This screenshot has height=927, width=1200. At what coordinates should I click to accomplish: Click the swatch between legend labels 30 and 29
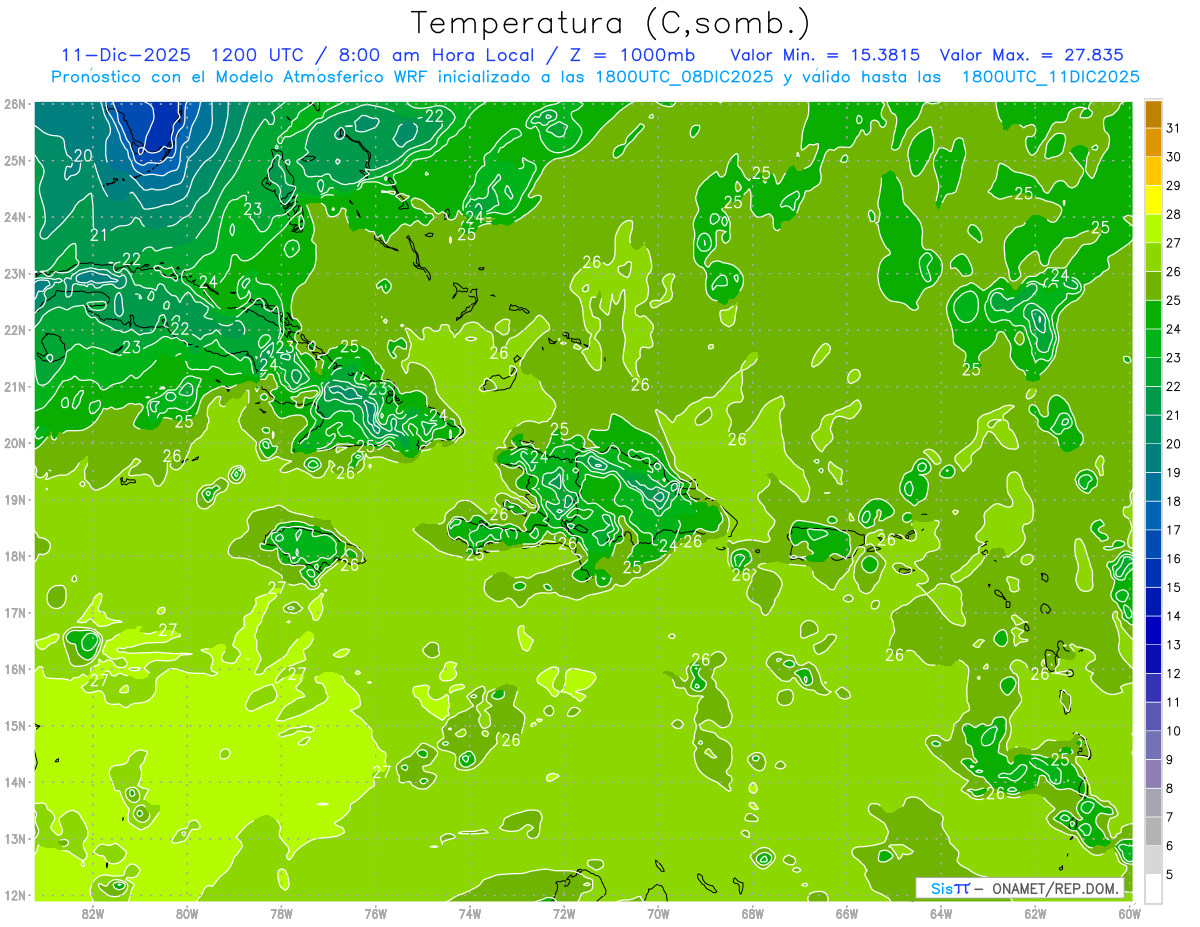click(x=1153, y=171)
